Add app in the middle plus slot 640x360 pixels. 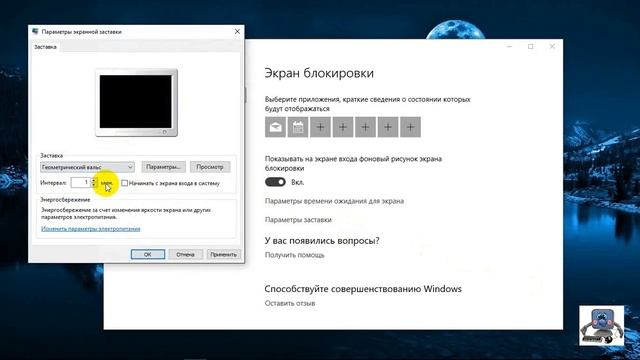pos(365,127)
